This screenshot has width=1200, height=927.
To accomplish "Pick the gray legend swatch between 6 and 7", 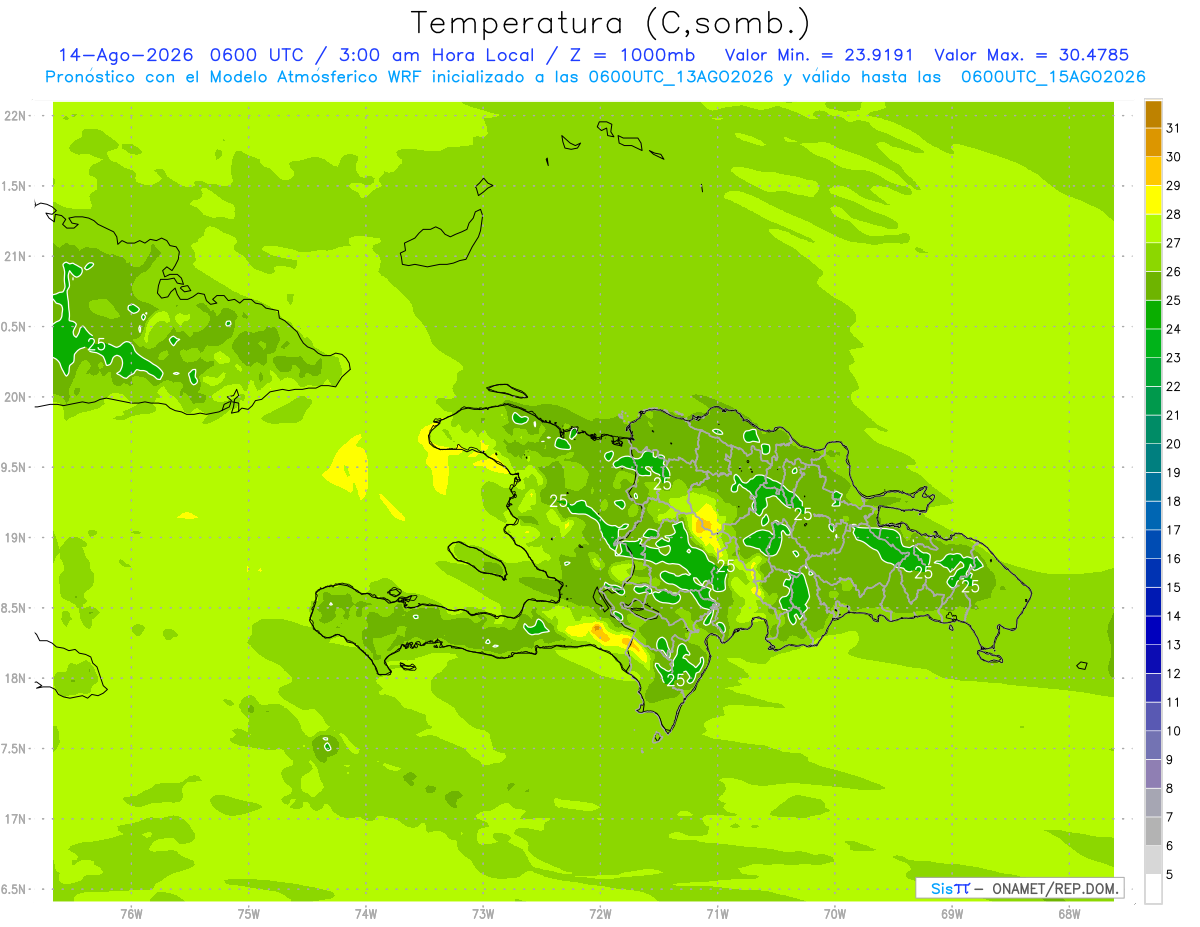I will click(x=1153, y=831).
